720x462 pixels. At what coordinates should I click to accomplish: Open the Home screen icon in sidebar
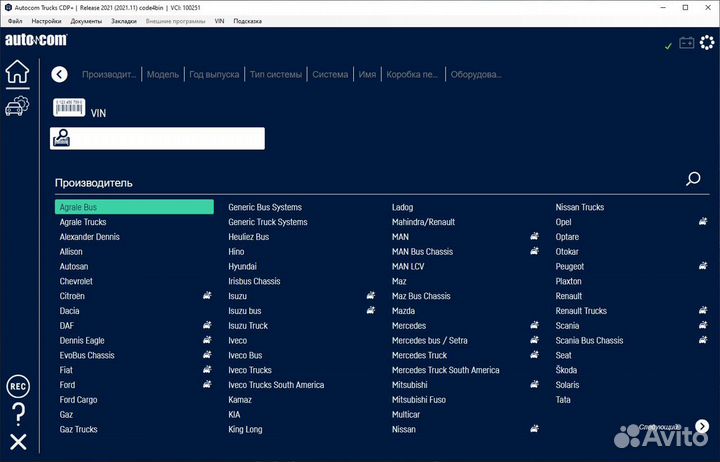pyautogui.click(x=17, y=73)
